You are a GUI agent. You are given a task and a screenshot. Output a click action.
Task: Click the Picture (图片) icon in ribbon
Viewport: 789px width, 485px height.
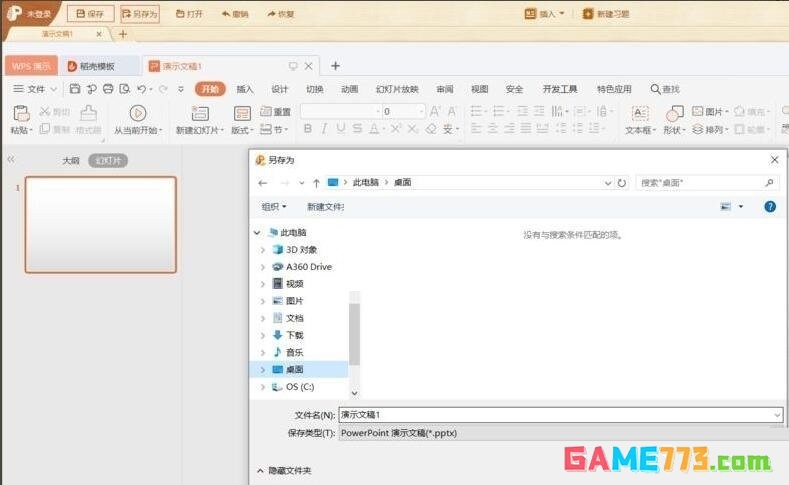pyautogui.click(x=697, y=111)
